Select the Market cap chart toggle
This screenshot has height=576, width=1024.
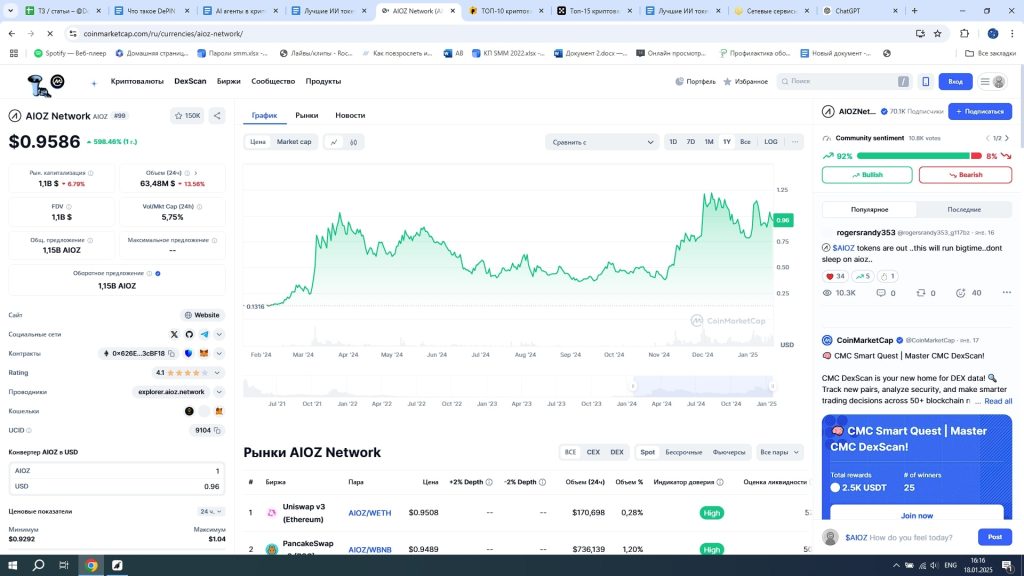point(294,142)
